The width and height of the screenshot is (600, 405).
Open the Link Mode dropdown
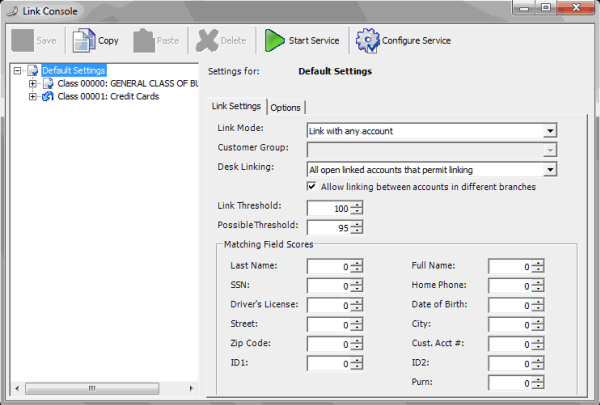pos(549,130)
